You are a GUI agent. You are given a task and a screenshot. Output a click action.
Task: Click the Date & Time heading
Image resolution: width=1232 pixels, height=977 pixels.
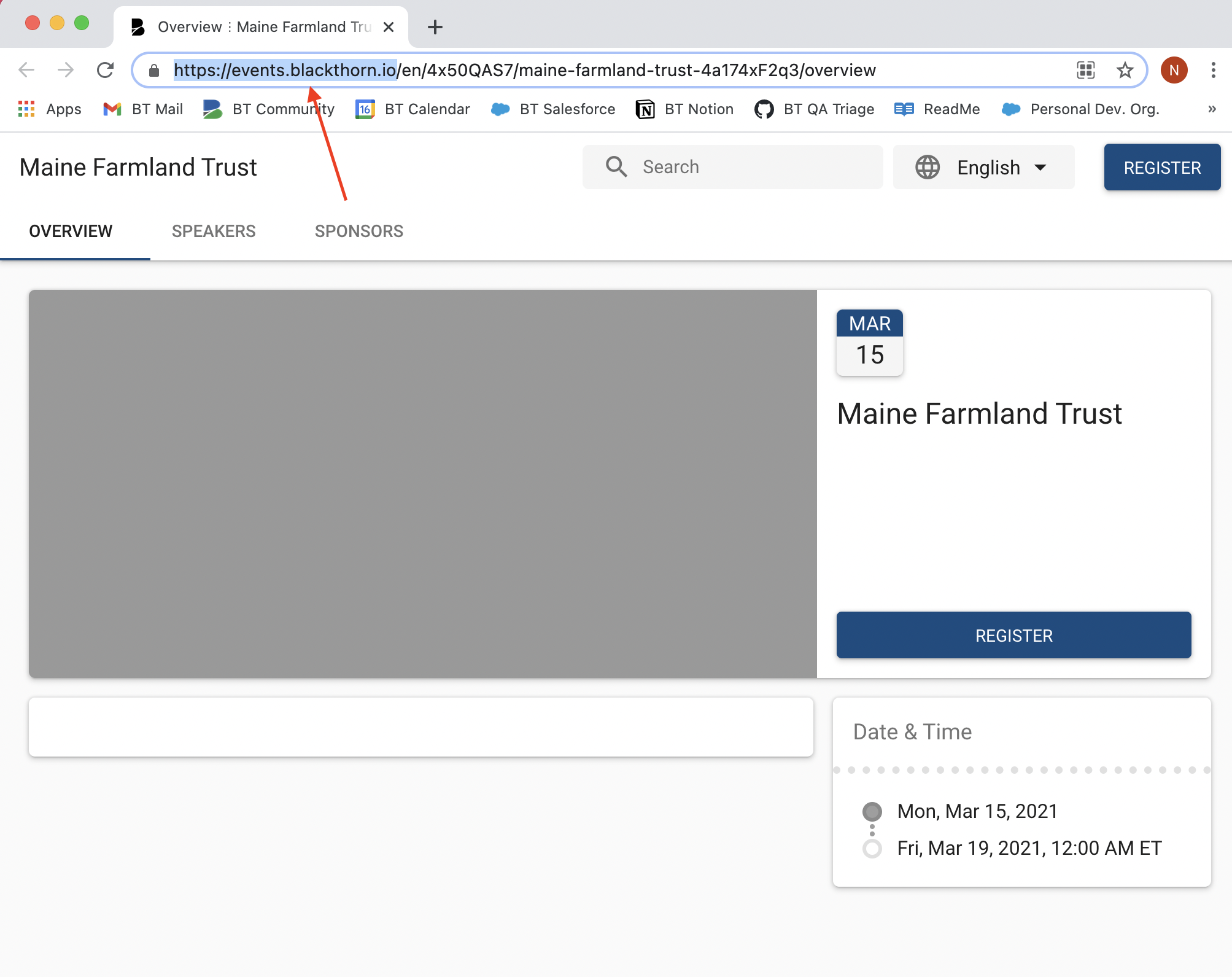click(913, 732)
